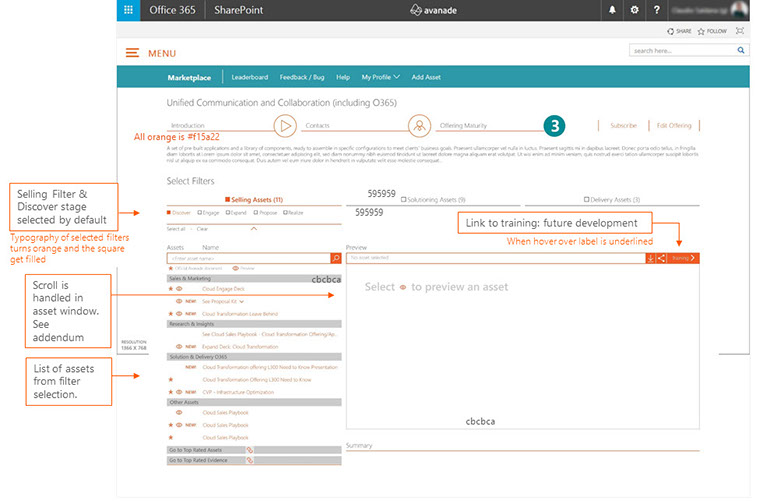
Task: Click the Training button in Preview bar
Action: [x=683, y=258]
